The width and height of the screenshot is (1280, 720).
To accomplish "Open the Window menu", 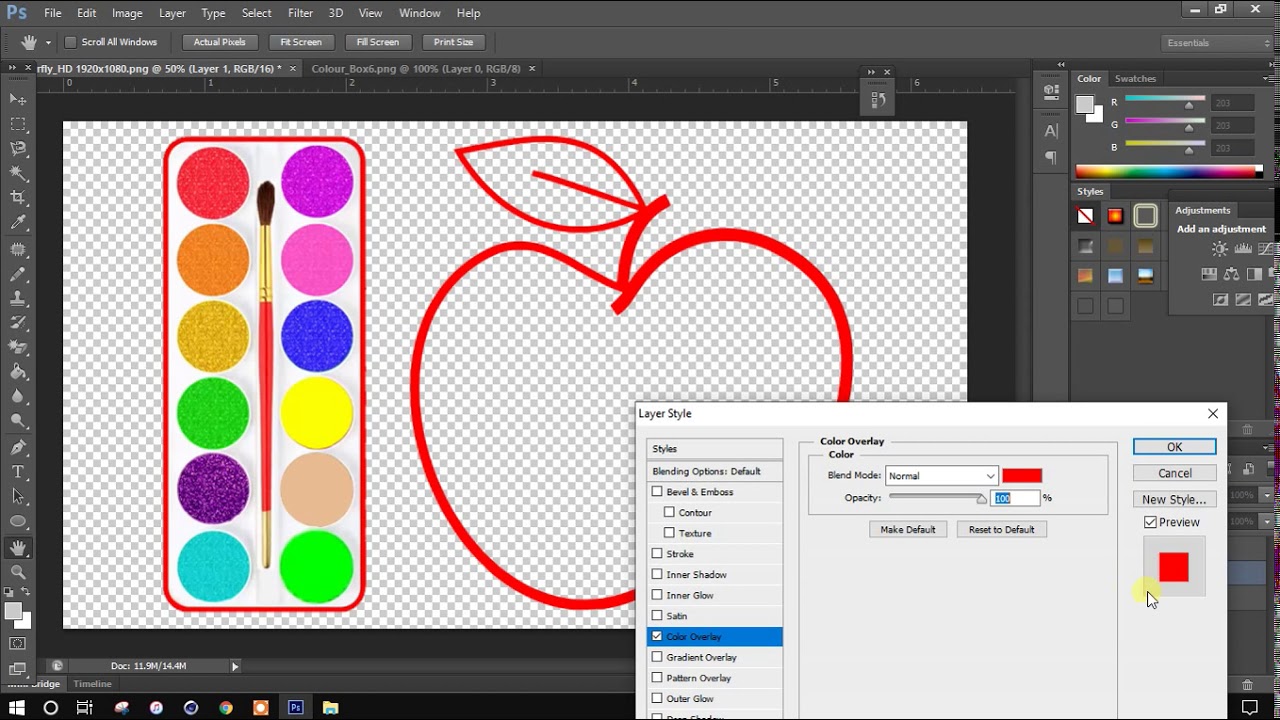I will pyautogui.click(x=420, y=13).
